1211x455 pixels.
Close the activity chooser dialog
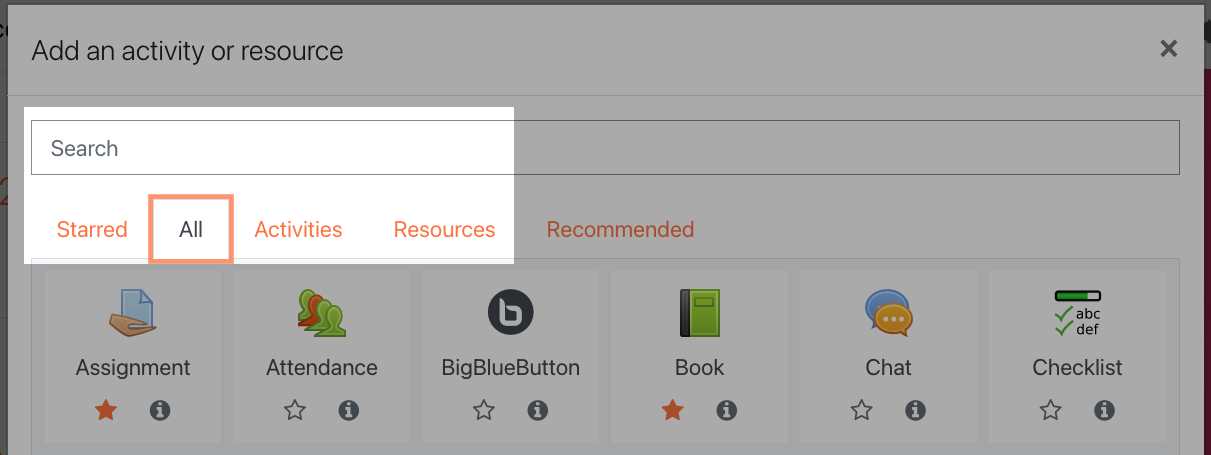click(x=1168, y=48)
